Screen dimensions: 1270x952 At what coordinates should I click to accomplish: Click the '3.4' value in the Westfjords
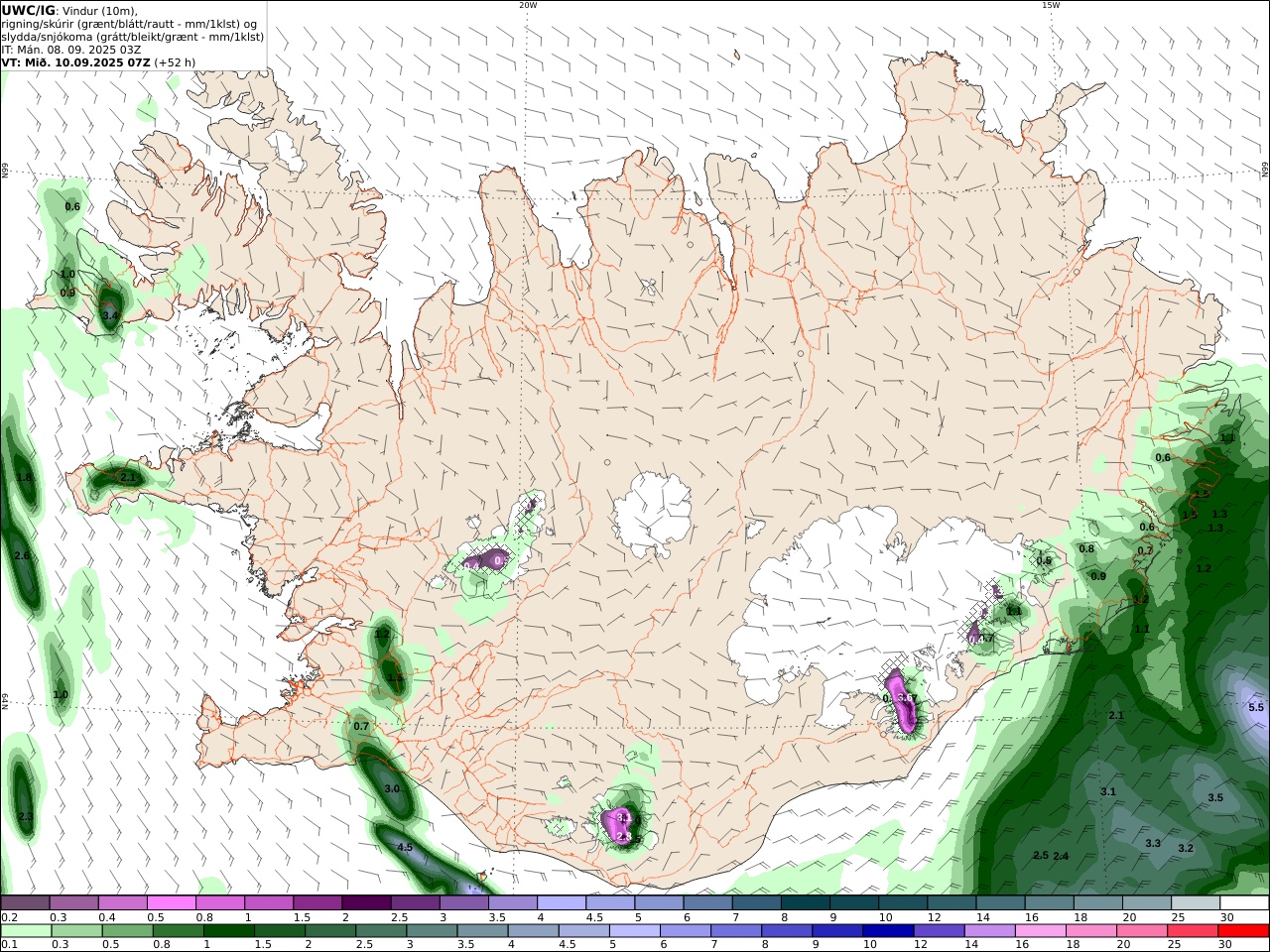tap(110, 315)
